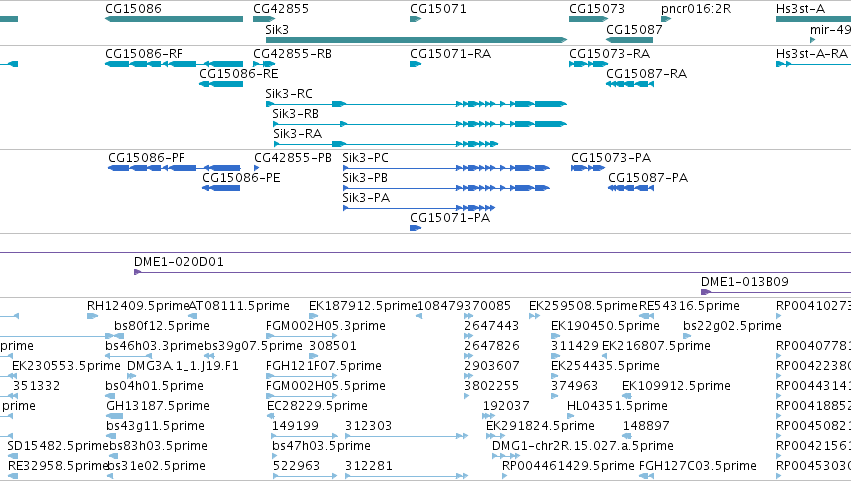Select the CG15087-RA transcript

click(x=630, y=84)
